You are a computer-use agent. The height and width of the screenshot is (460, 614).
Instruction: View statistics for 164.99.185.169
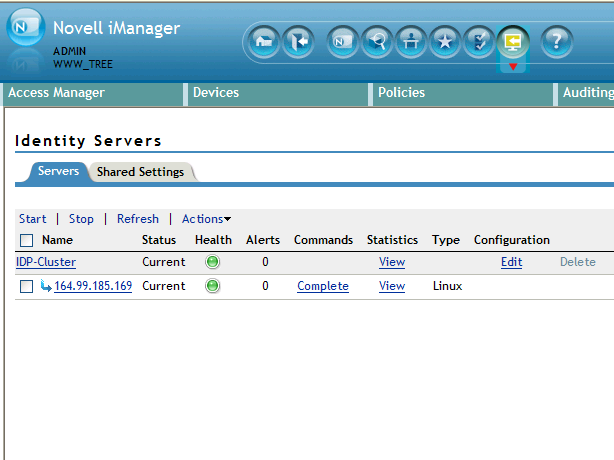[x=392, y=286]
